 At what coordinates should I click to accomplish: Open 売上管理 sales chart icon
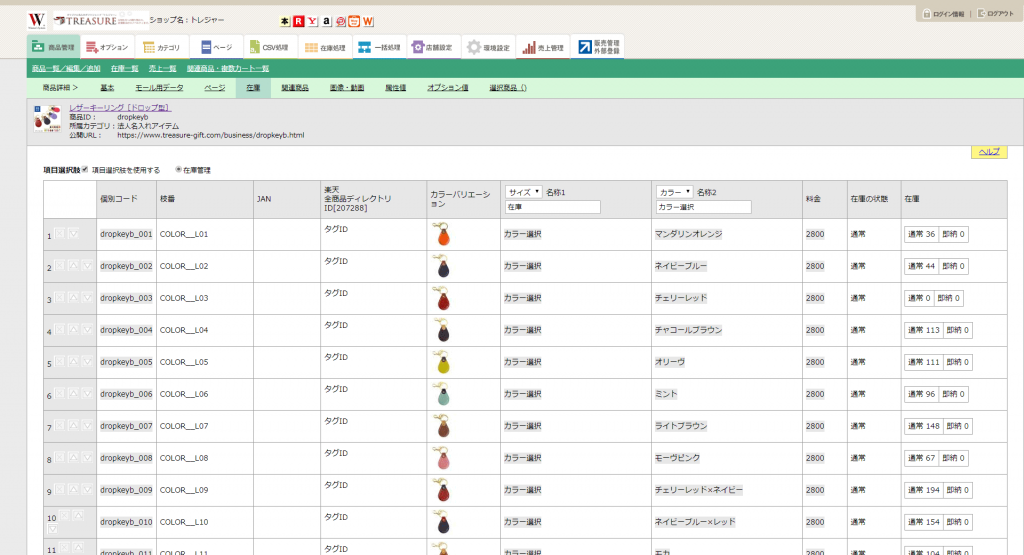[x=543, y=47]
